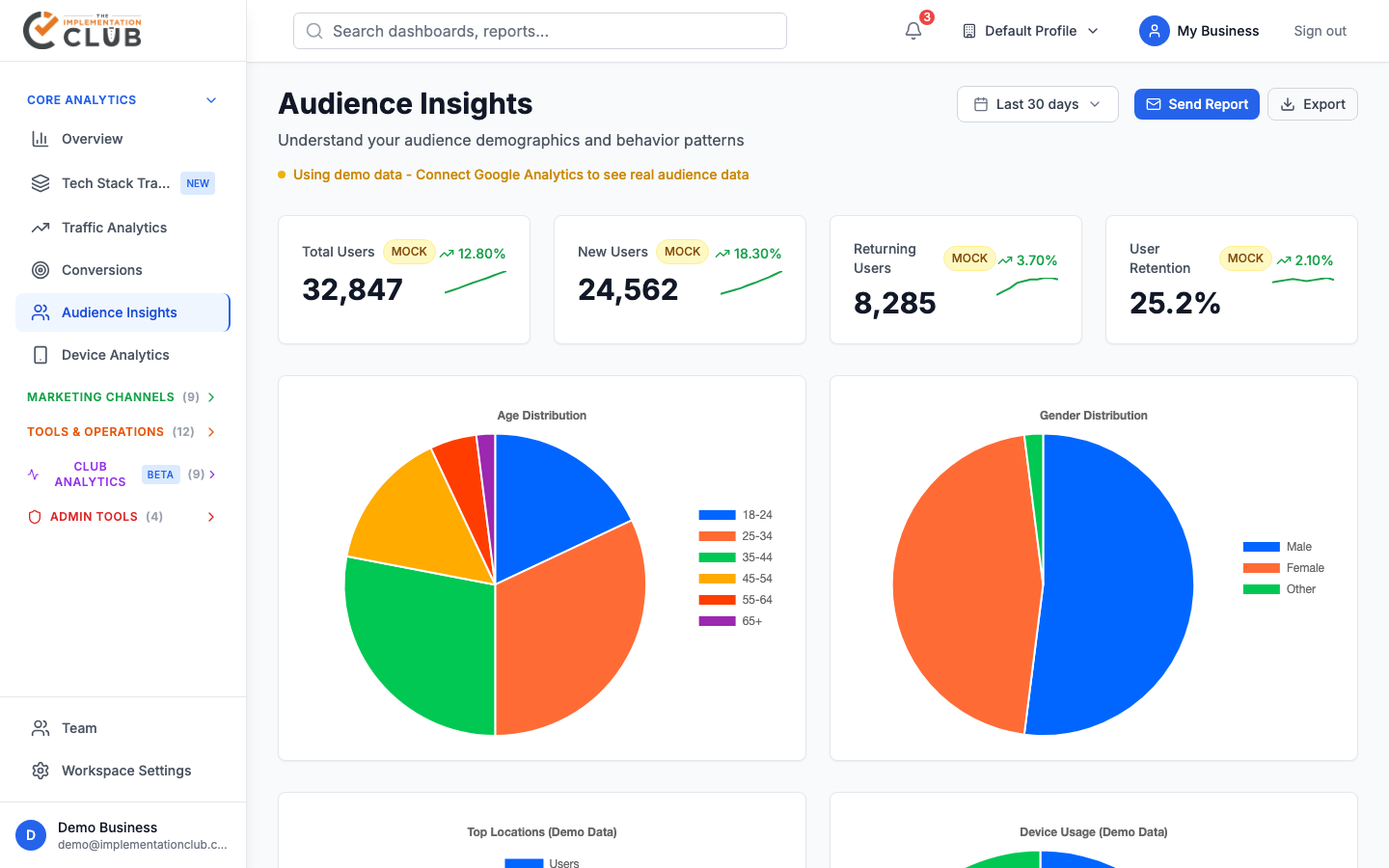1389x868 pixels.
Task: Click the Conversions target icon
Action: pyautogui.click(x=41, y=270)
